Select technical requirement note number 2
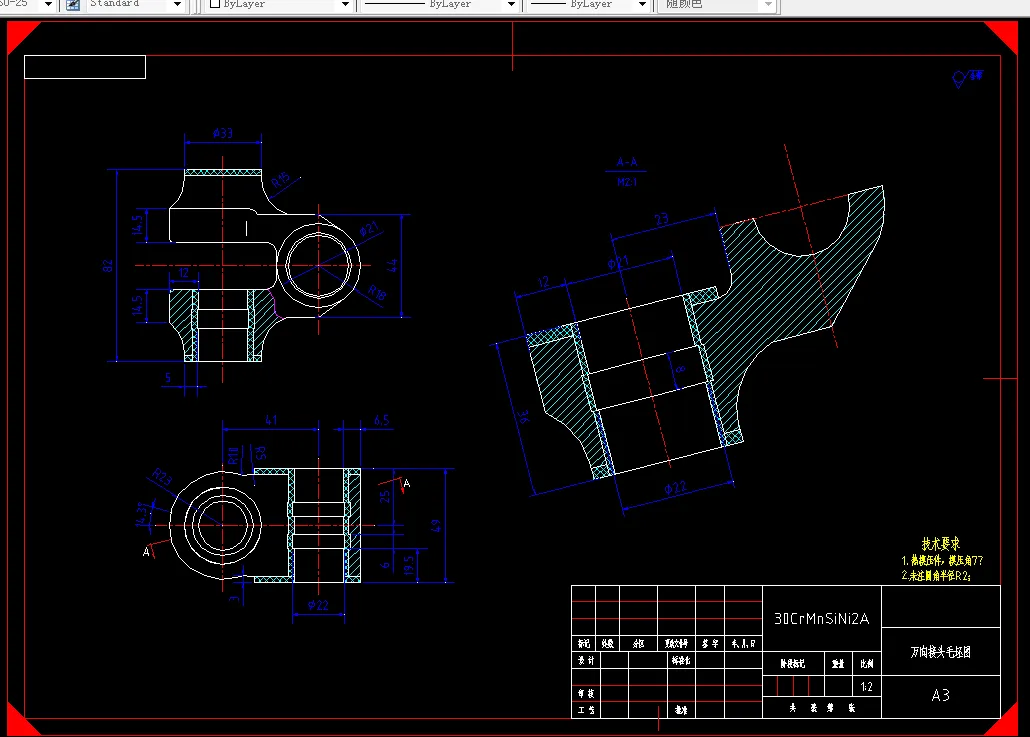 [936, 576]
